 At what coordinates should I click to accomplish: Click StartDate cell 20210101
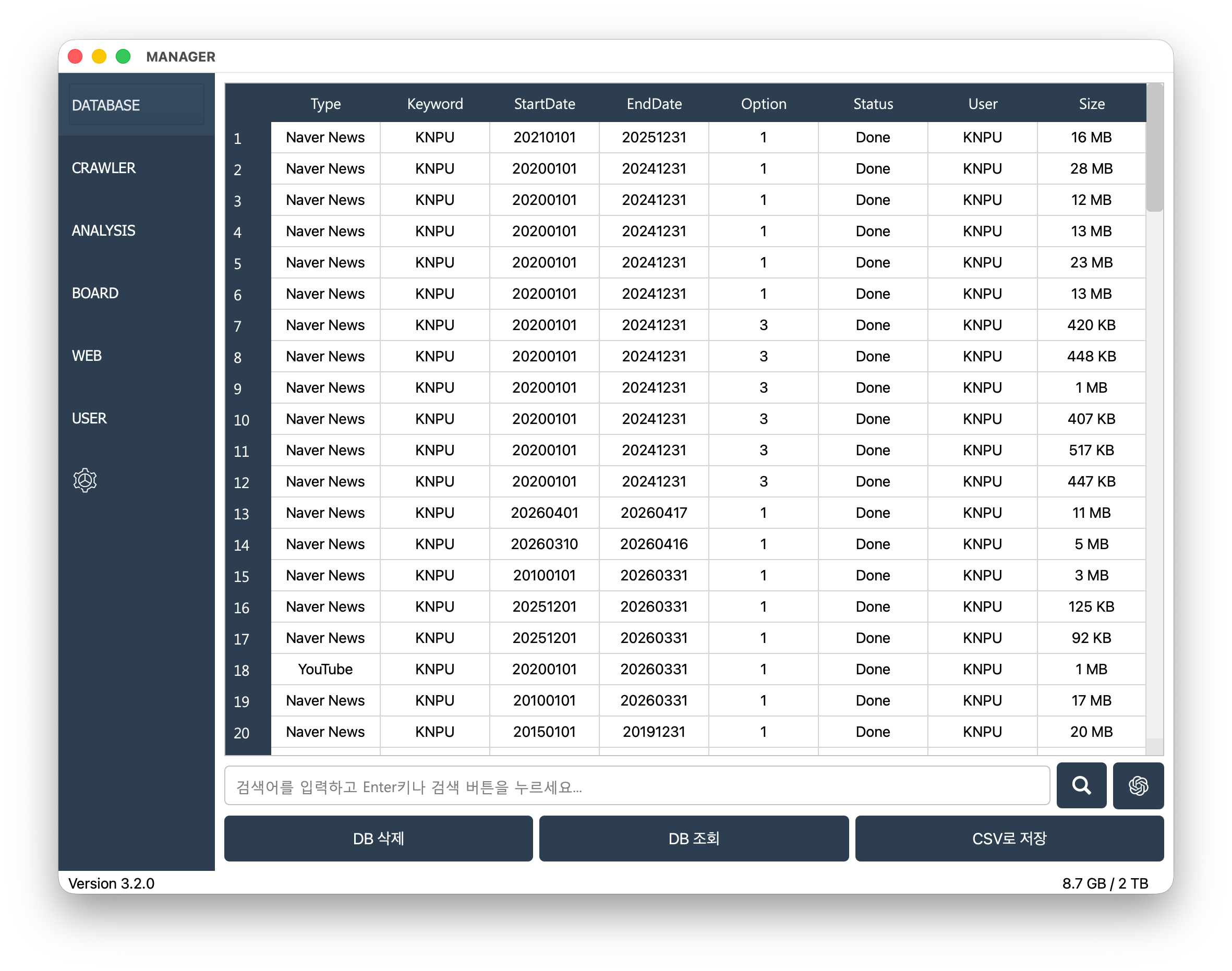tap(544, 138)
